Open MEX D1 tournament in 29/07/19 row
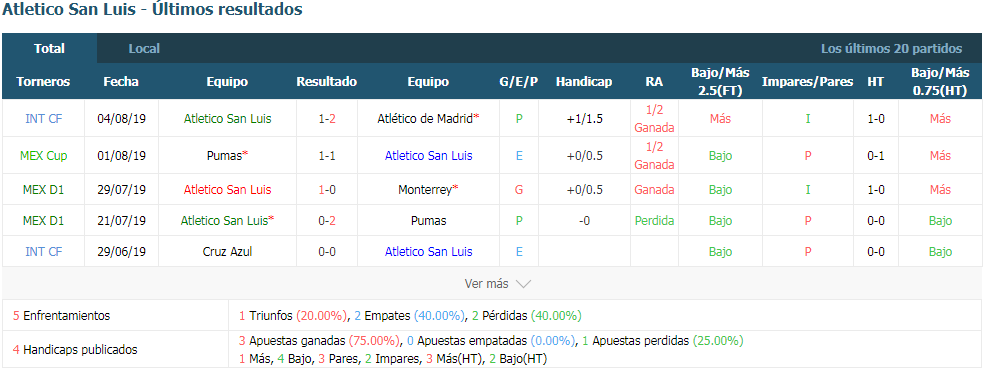 click(43, 189)
